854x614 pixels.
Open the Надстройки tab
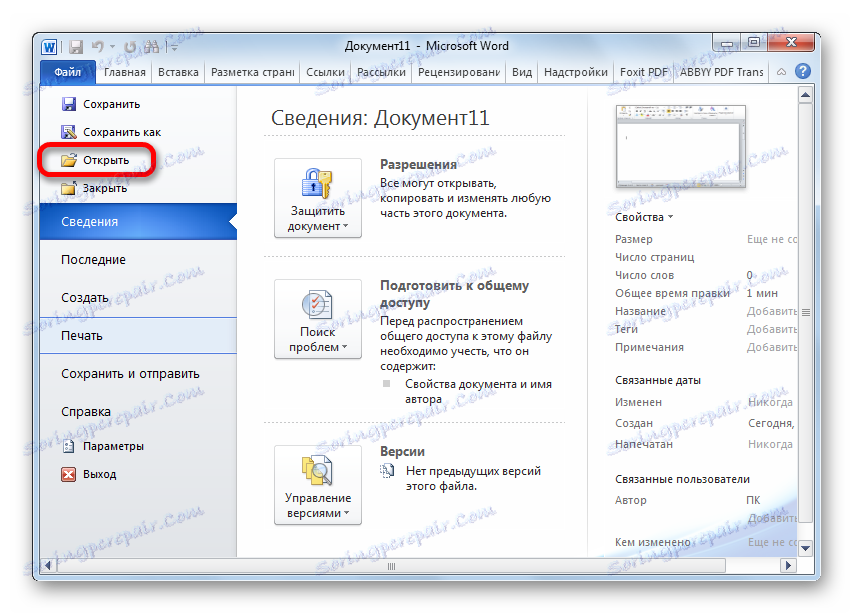pyautogui.click(x=576, y=72)
